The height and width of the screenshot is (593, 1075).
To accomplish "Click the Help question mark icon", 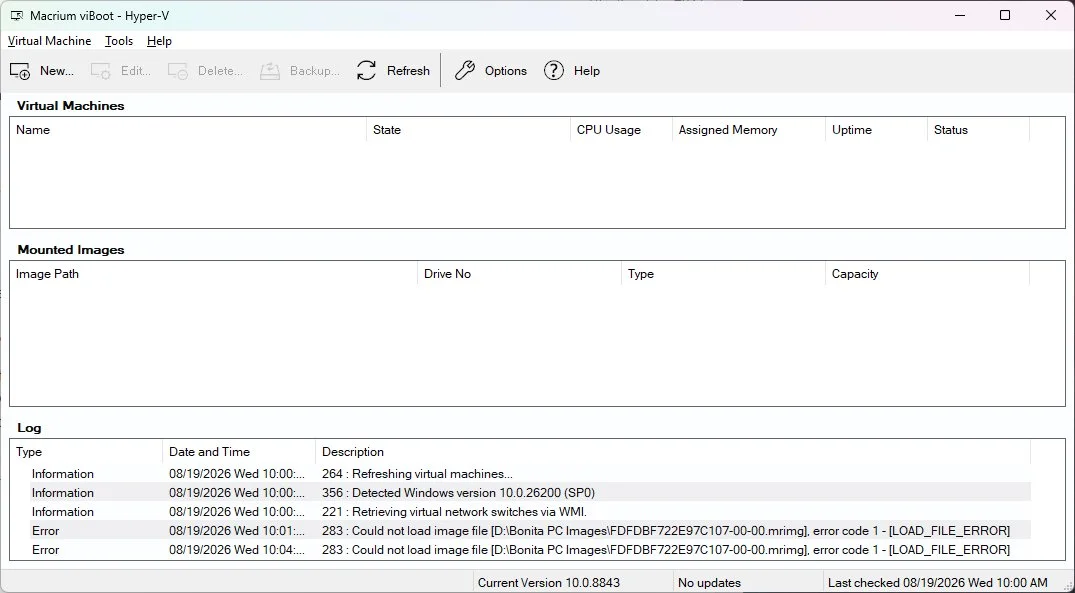I will [x=554, y=71].
